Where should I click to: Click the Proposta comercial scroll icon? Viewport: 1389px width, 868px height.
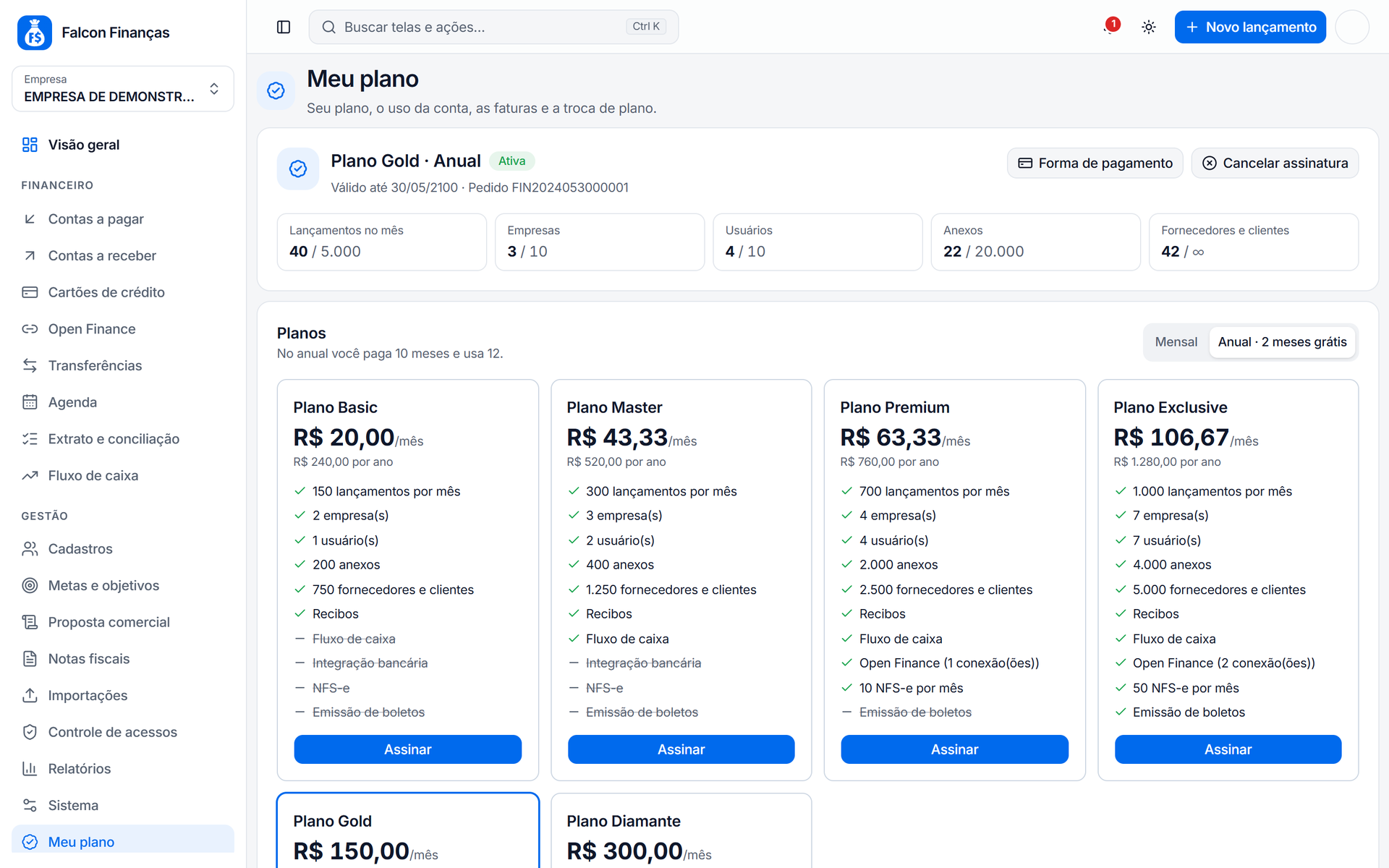pos(30,622)
